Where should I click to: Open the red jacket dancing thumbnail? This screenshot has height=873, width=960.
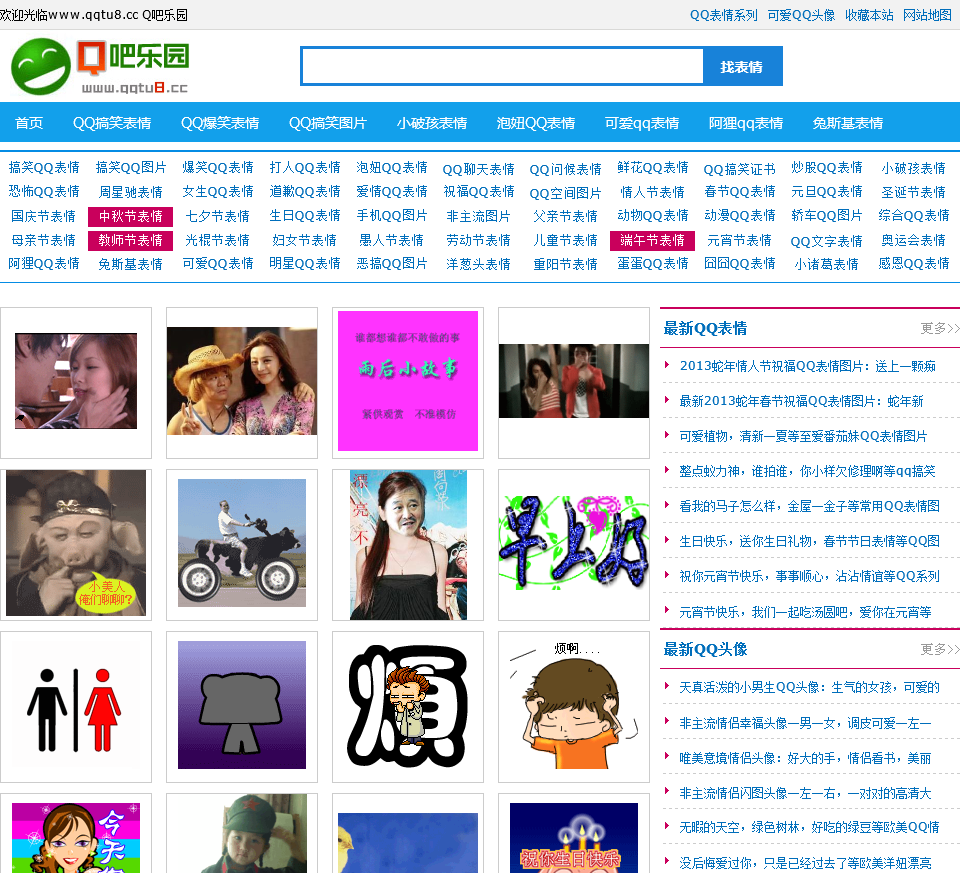pyautogui.click(x=574, y=383)
